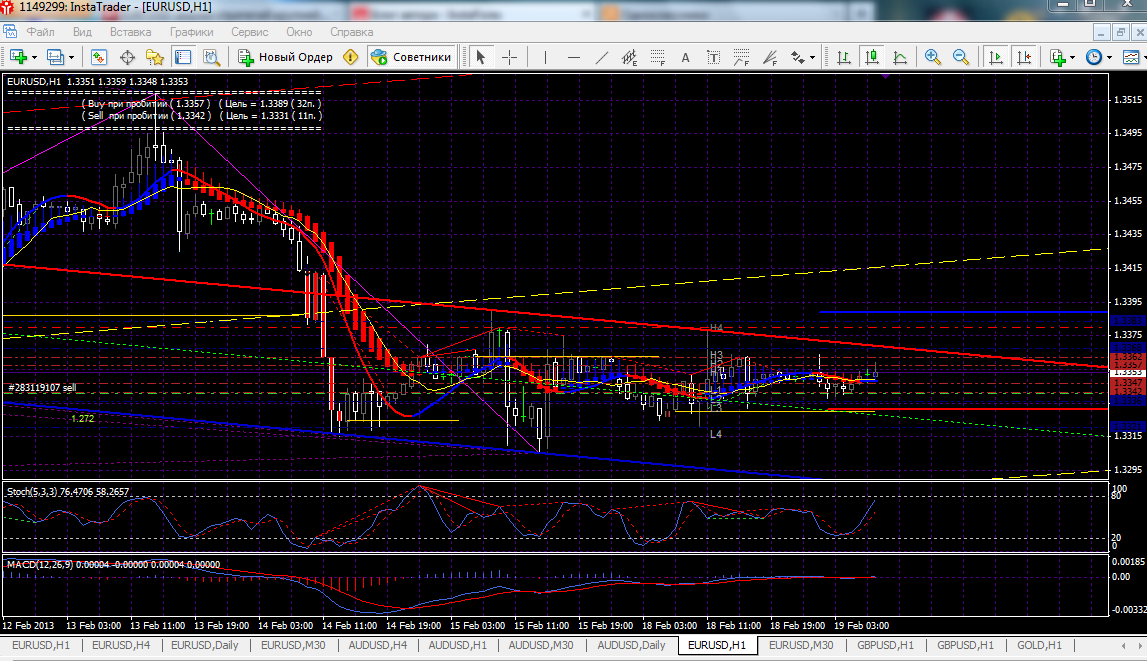
Task: Open the timeframe periods clock icon
Action: (1094, 57)
